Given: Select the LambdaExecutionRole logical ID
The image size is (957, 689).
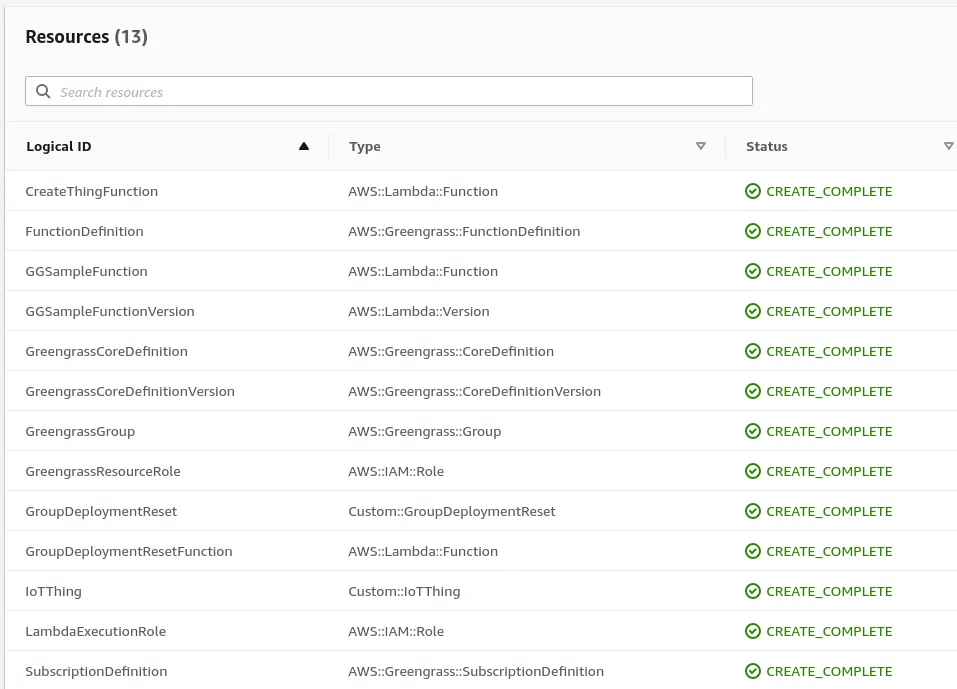Looking at the screenshot, I should 95,631.
